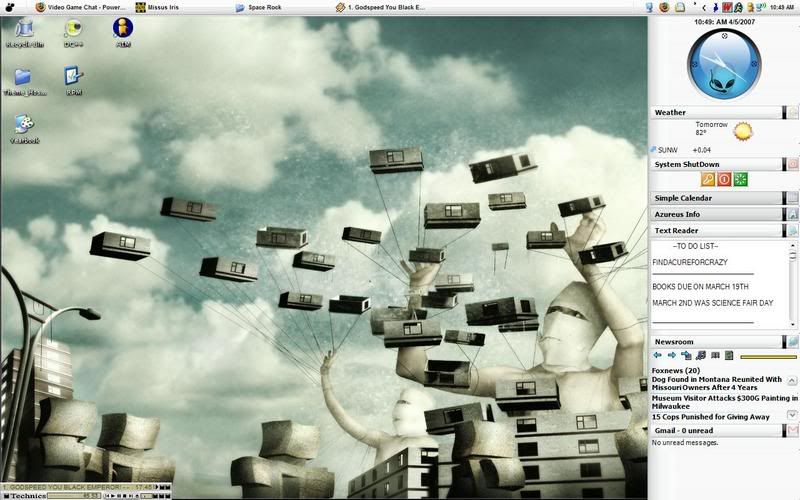Collapse the Gmail - 0 unread header
The image size is (800, 500).
[x=717, y=431]
